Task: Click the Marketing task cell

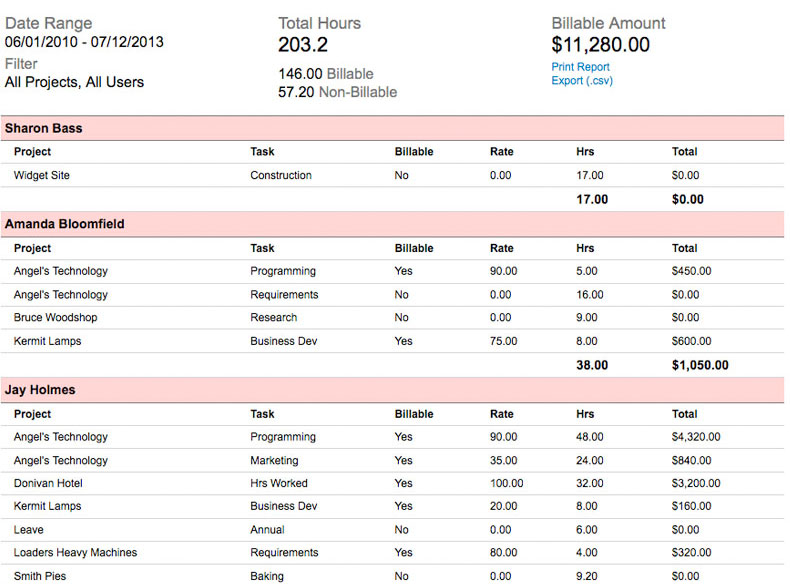Action: (274, 461)
